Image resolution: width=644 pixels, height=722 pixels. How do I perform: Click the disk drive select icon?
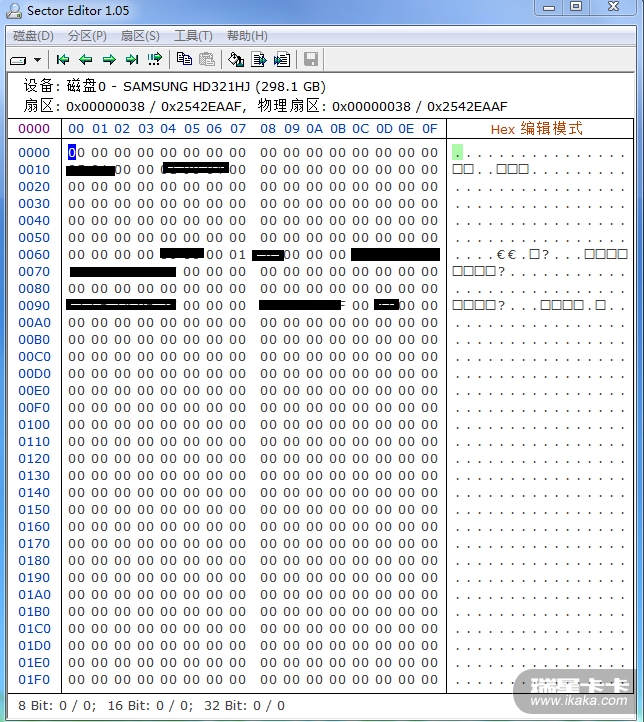[x=18, y=60]
